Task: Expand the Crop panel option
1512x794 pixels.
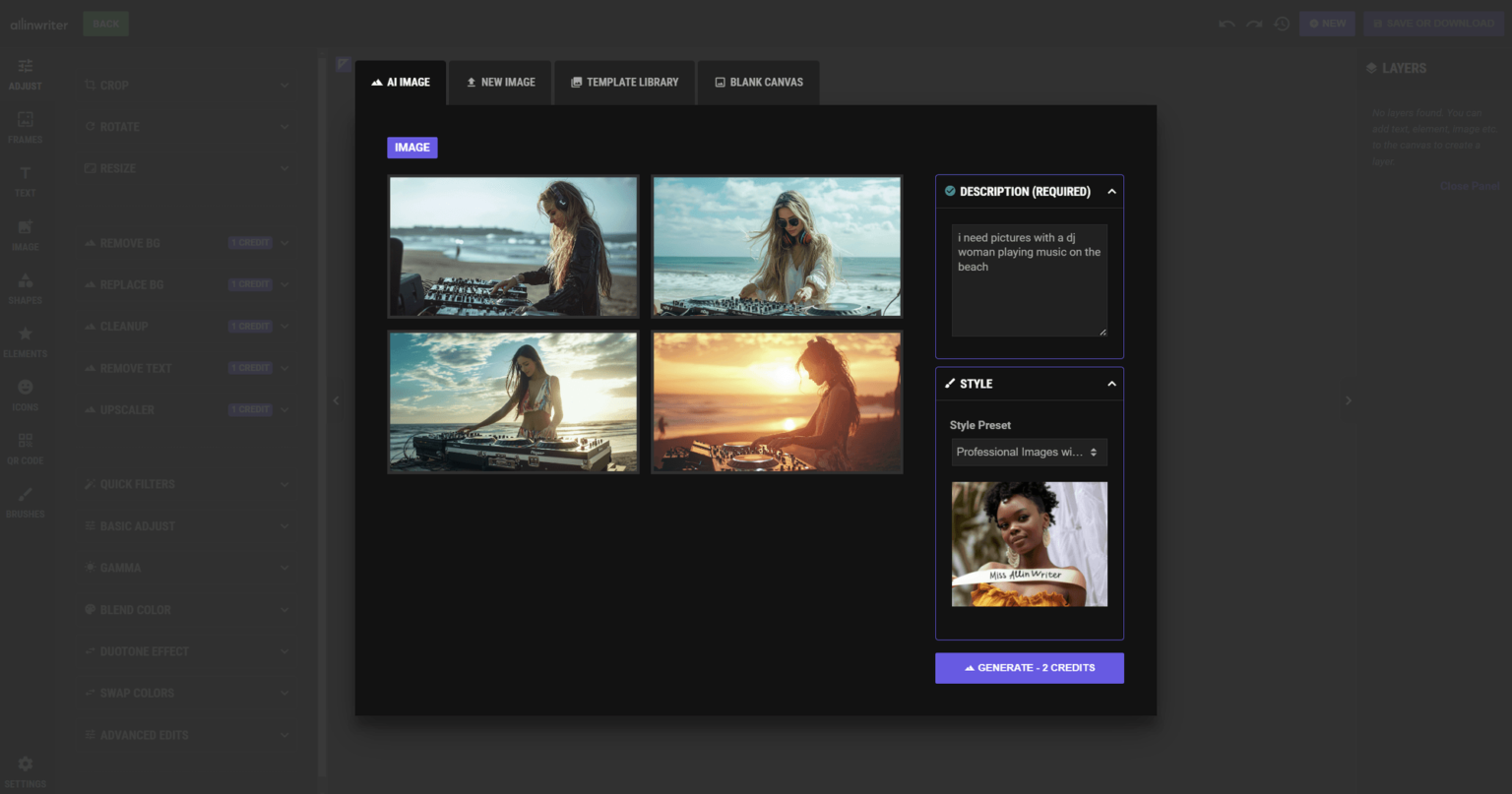Action: [x=187, y=86]
